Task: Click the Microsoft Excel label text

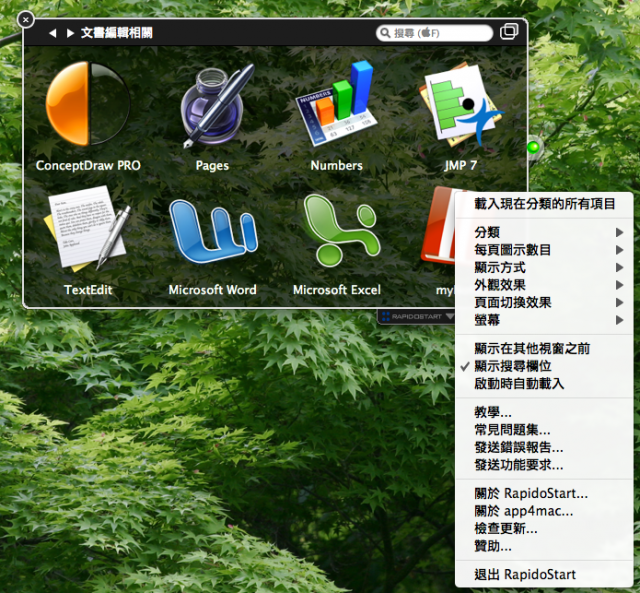Action: coord(337,290)
